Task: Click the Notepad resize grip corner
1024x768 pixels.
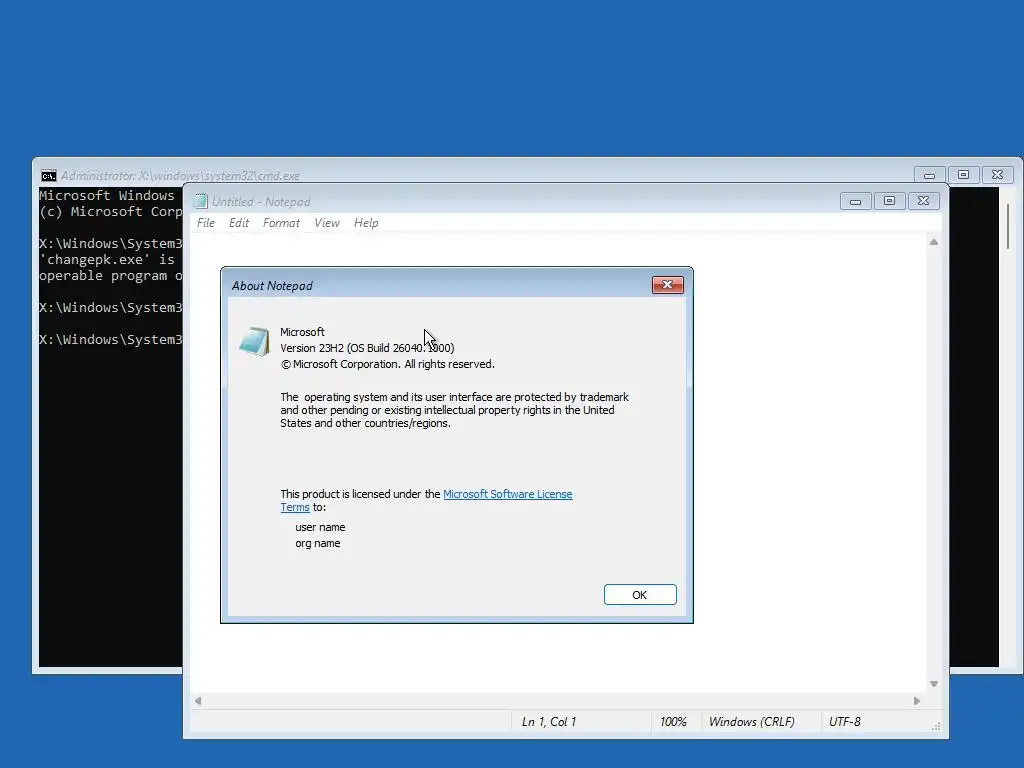Action: (936, 726)
